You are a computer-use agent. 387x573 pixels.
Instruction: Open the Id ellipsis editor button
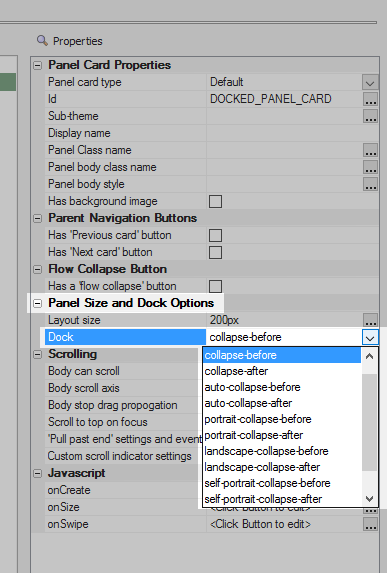[x=370, y=99]
